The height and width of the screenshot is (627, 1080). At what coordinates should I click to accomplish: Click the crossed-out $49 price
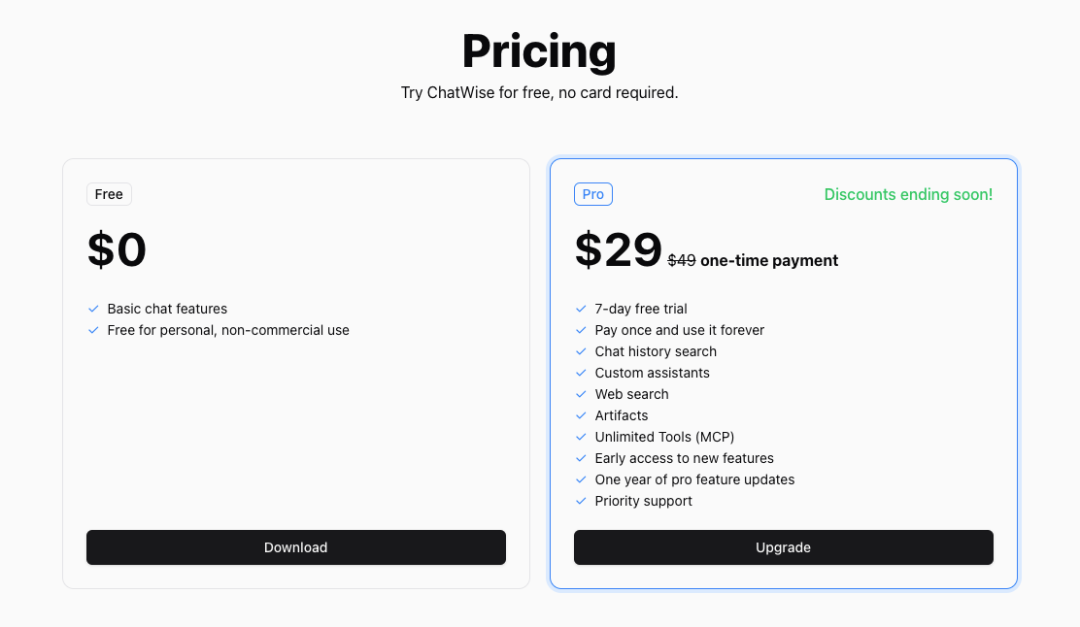pos(682,261)
